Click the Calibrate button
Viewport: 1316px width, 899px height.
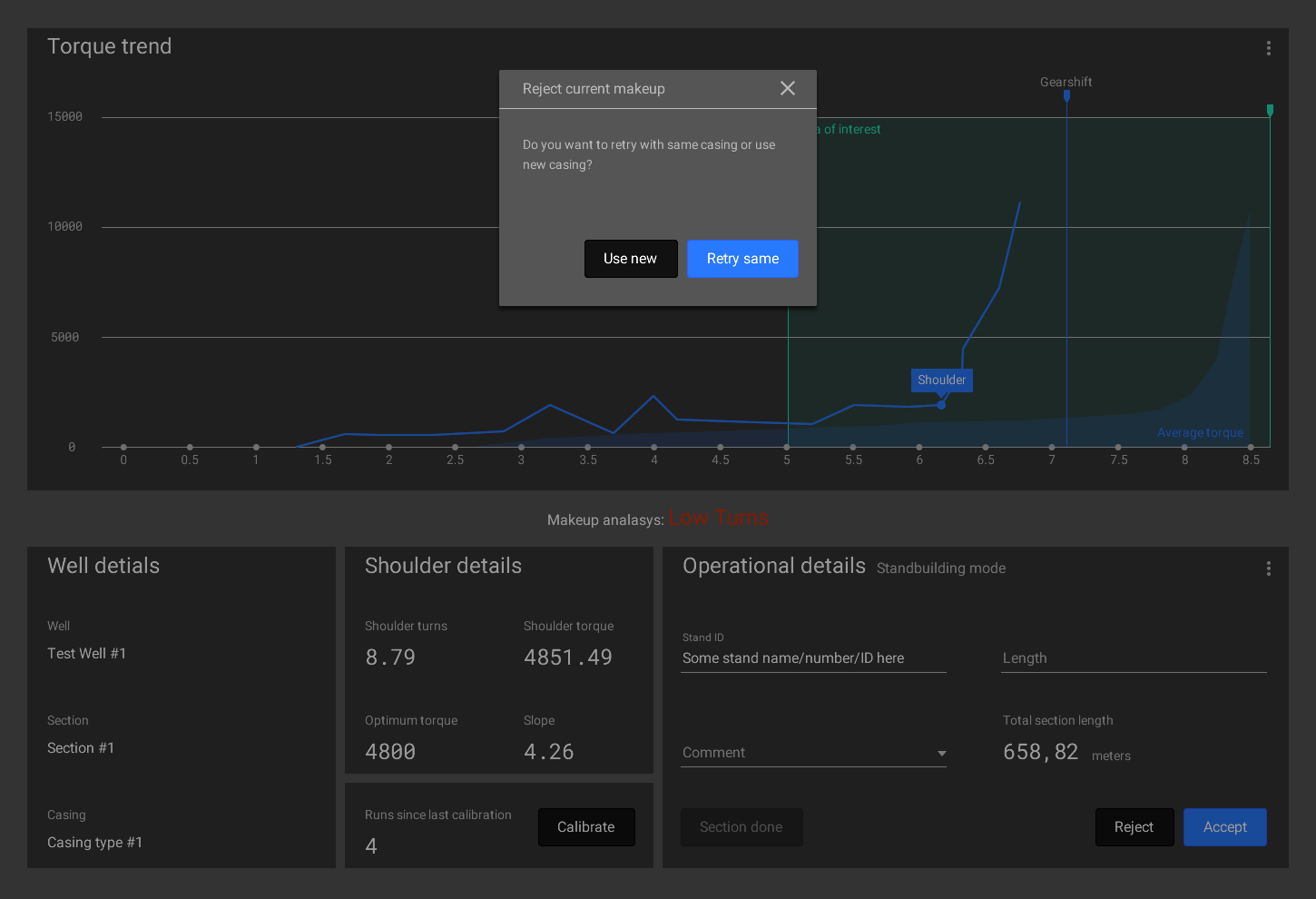(586, 827)
